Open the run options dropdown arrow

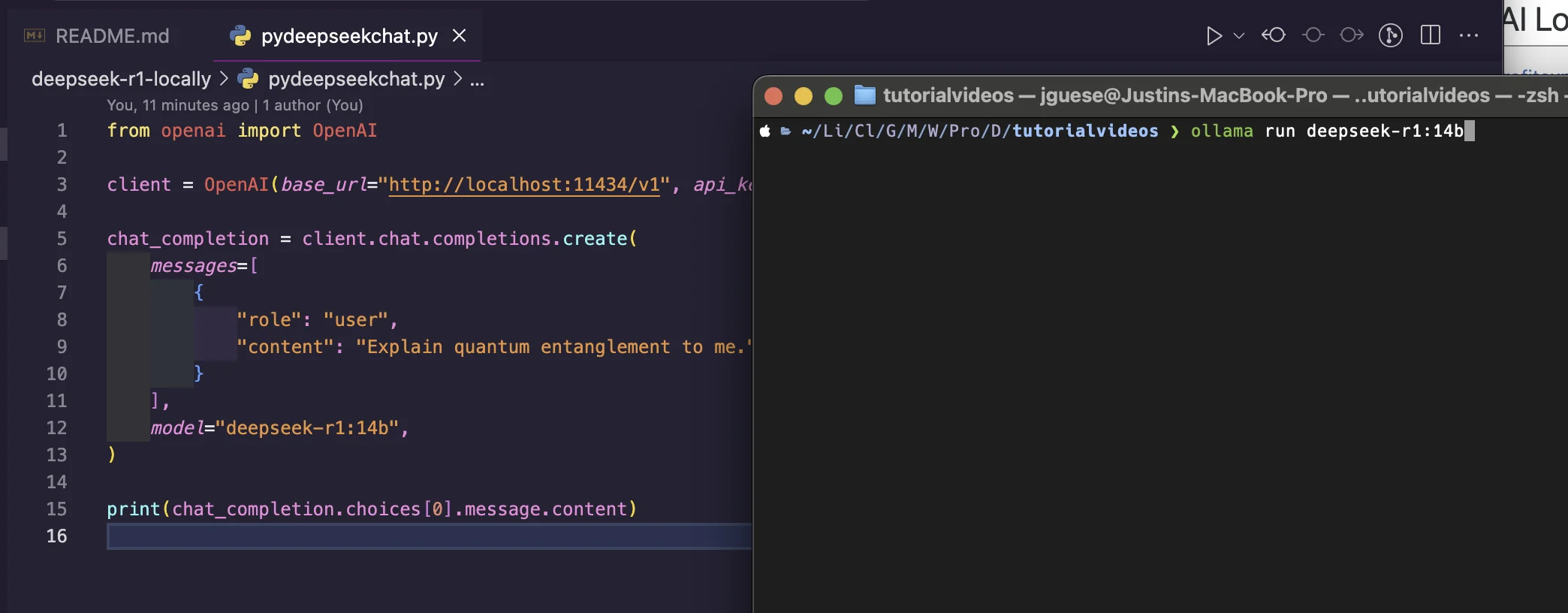1239,35
